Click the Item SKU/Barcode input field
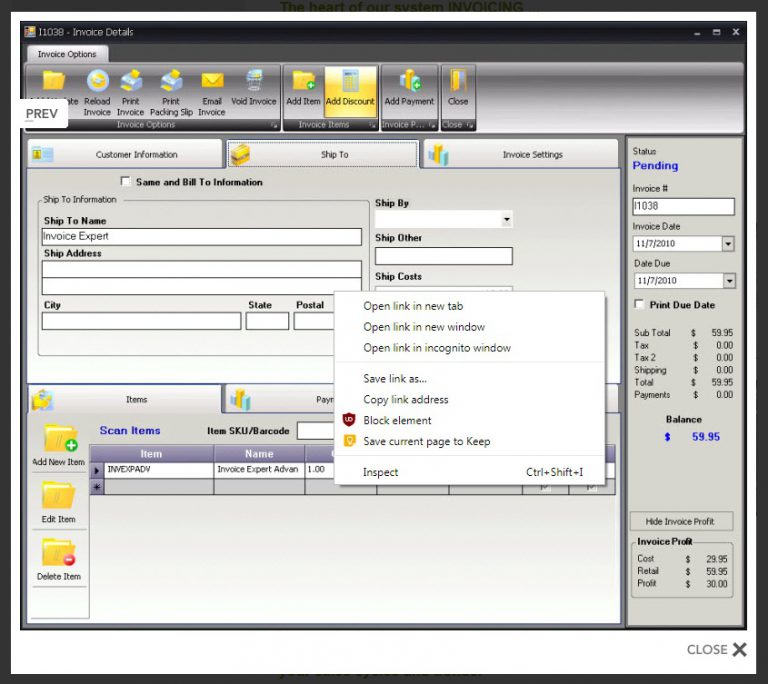This screenshot has height=684, width=768. click(x=316, y=431)
